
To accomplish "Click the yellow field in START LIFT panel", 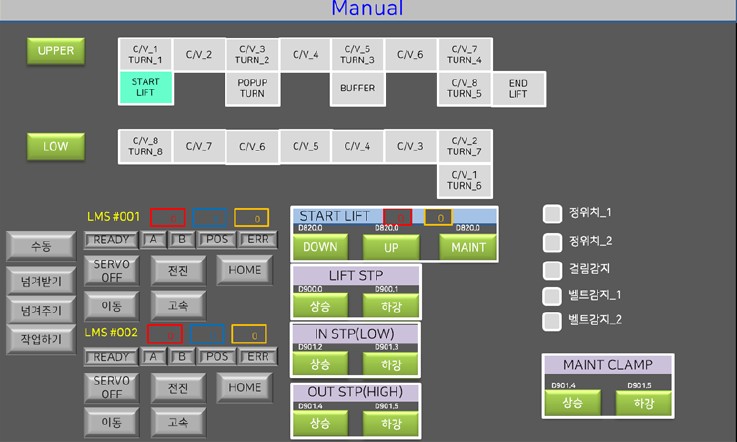I will click(x=439, y=217).
